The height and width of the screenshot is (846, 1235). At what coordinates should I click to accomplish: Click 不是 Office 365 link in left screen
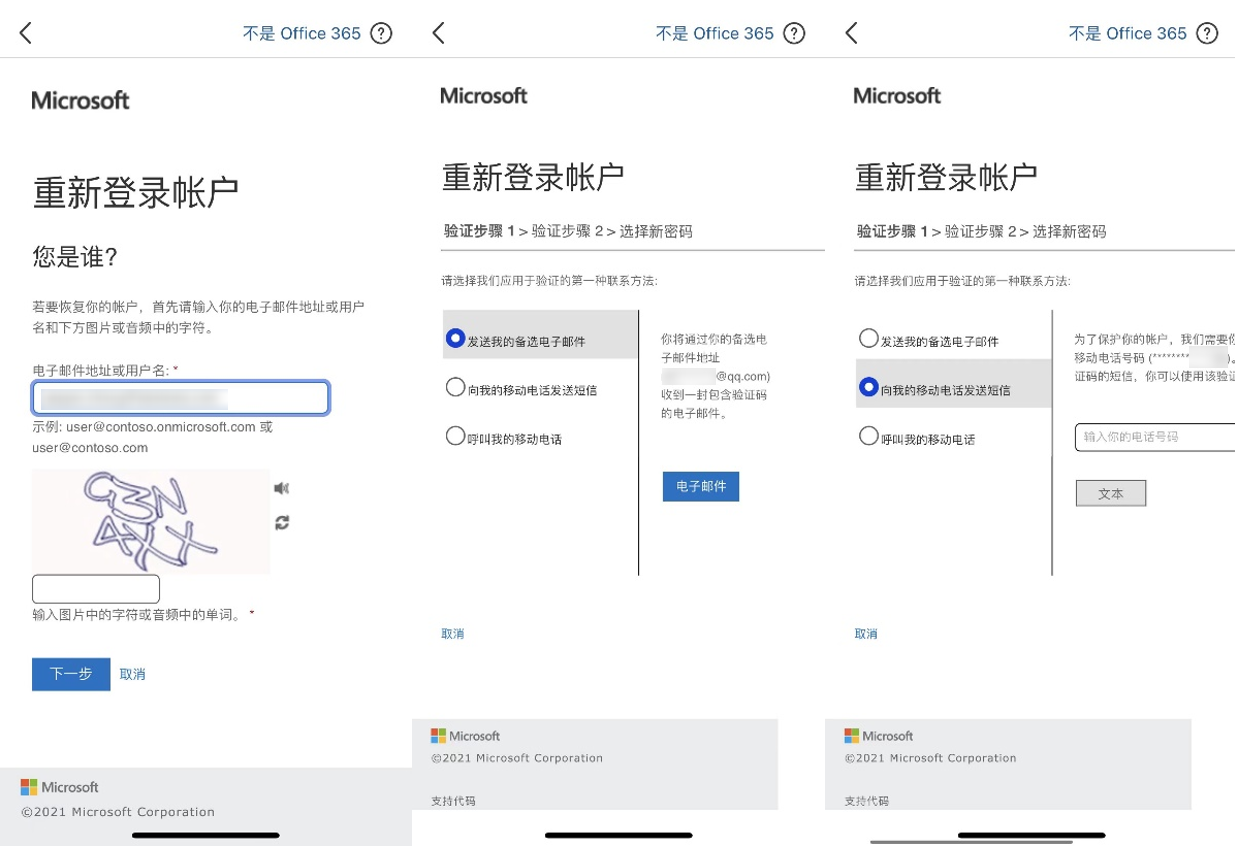(301, 33)
